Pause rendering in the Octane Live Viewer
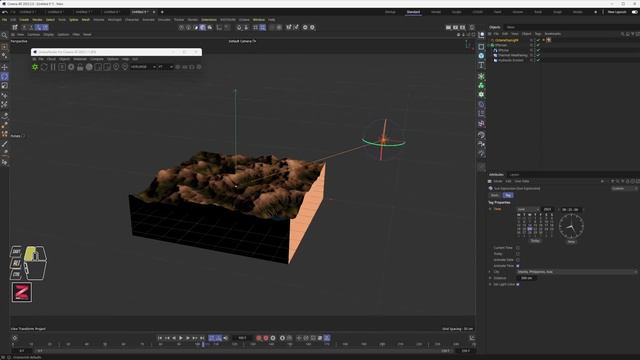Screen dimensions: 640x360 53,67
